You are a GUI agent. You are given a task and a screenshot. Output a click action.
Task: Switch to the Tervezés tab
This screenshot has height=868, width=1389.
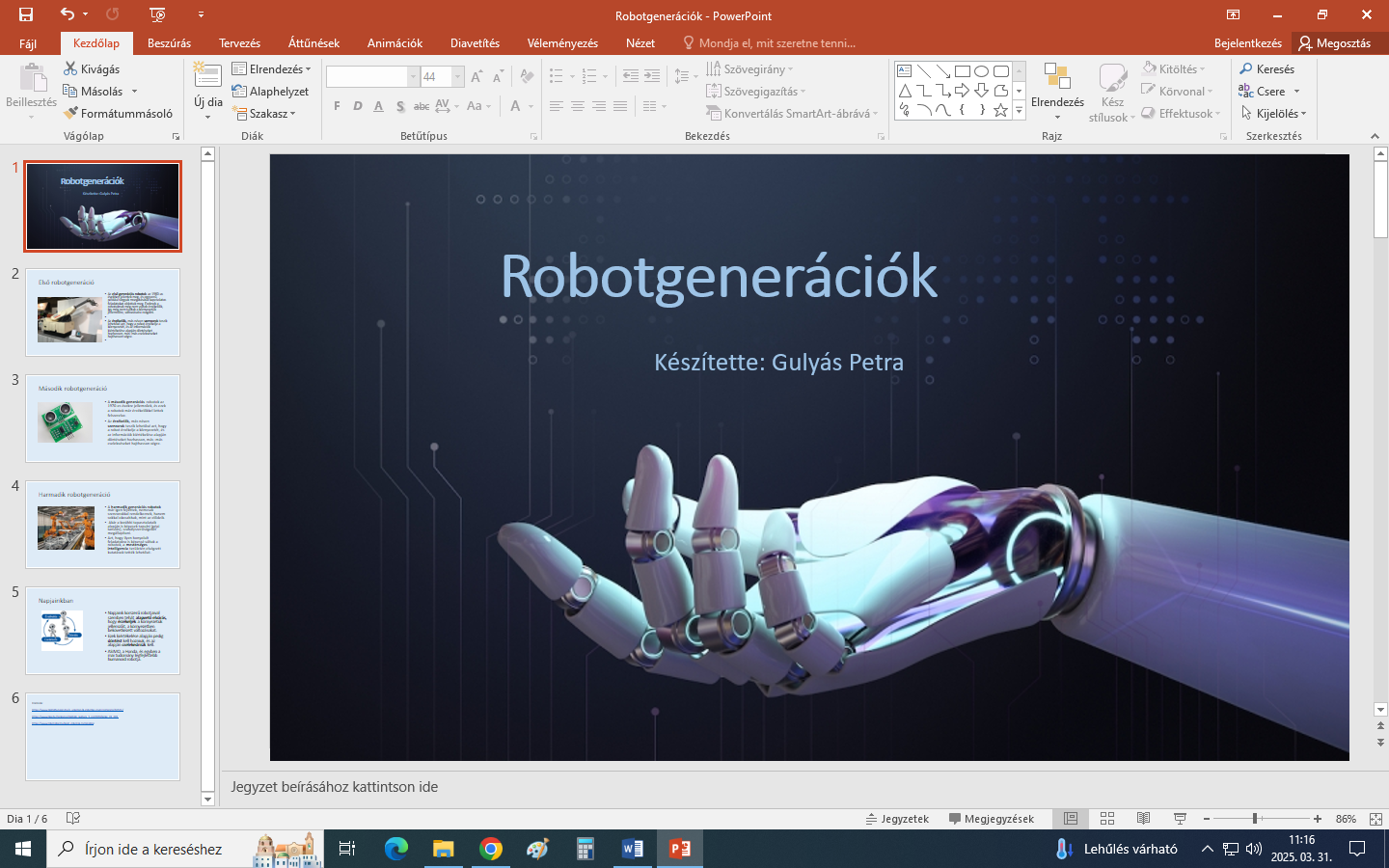(x=239, y=43)
